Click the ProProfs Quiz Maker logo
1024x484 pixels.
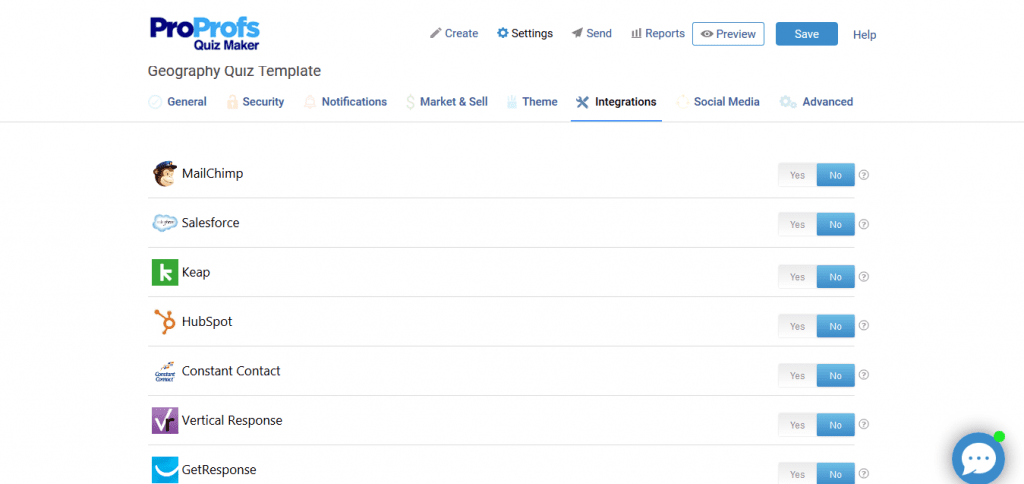(x=205, y=33)
